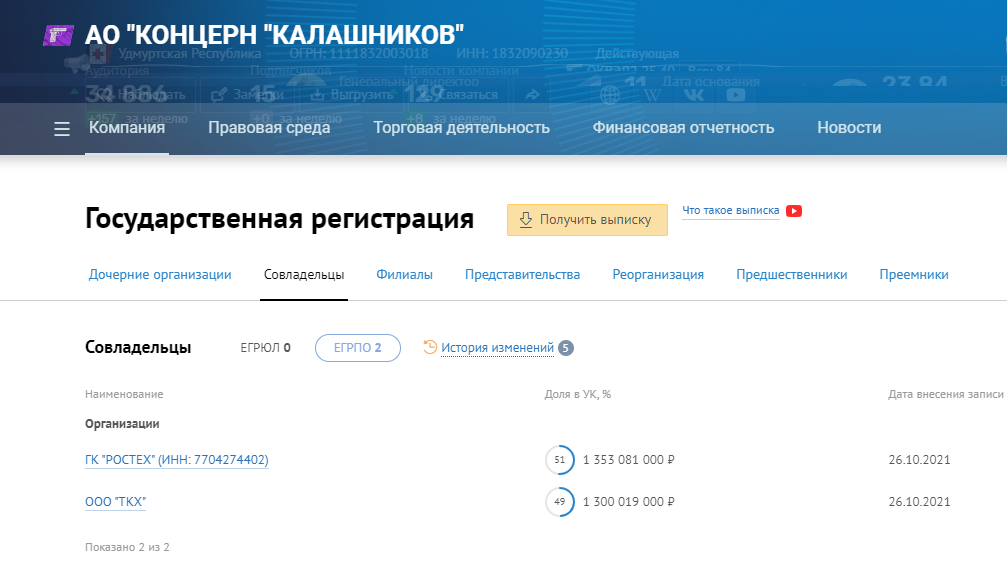Image resolution: width=1007 pixels, height=585 pixels.
Task: Switch to the ЕГРЮЛ 0 source filter
Action: 265,348
